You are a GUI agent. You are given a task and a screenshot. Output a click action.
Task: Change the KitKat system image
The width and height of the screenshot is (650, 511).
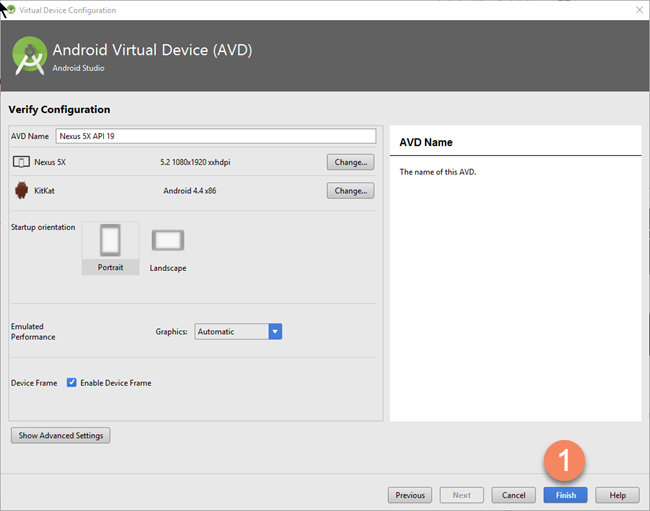click(350, 191)
